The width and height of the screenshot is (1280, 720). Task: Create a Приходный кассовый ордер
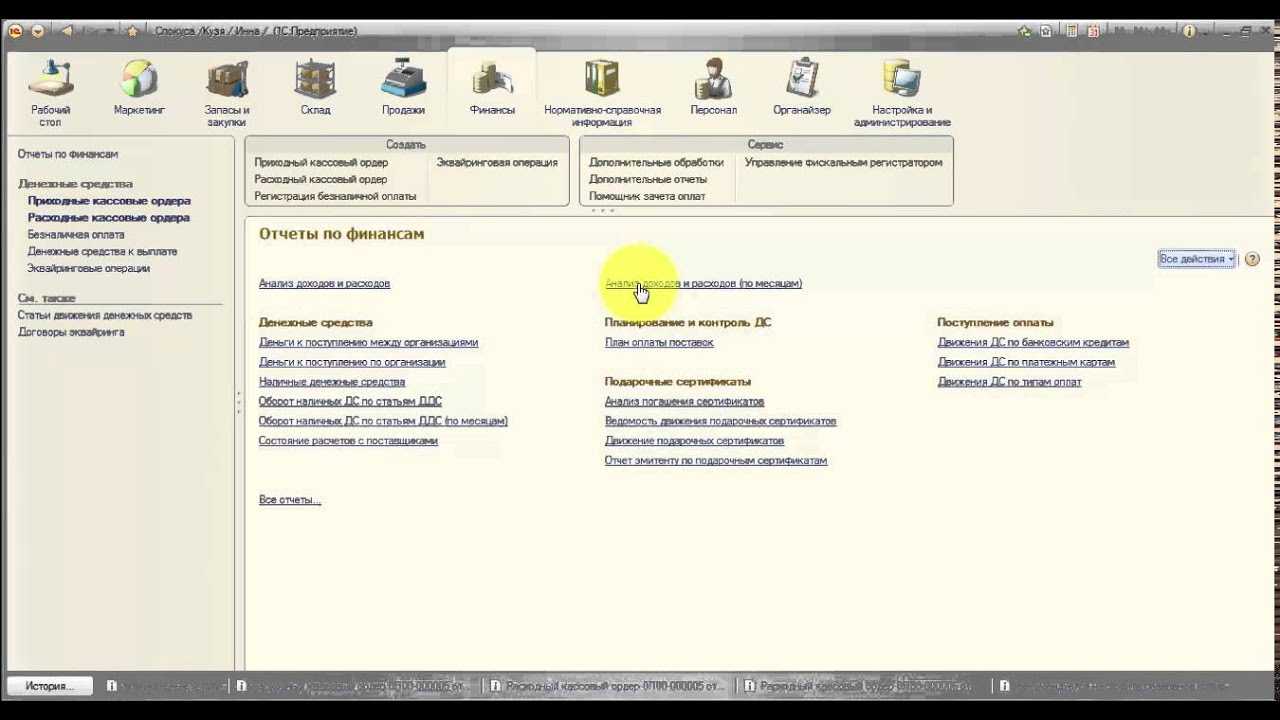point(321,162)
